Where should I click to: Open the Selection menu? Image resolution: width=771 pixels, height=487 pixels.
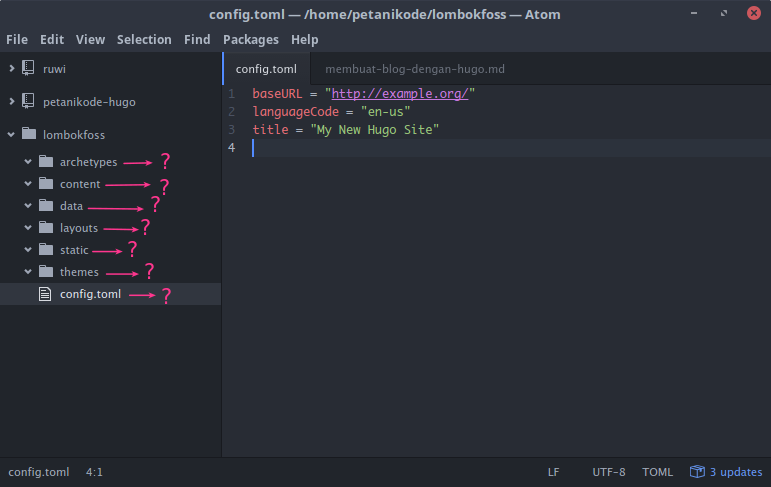tap(144, 39)
